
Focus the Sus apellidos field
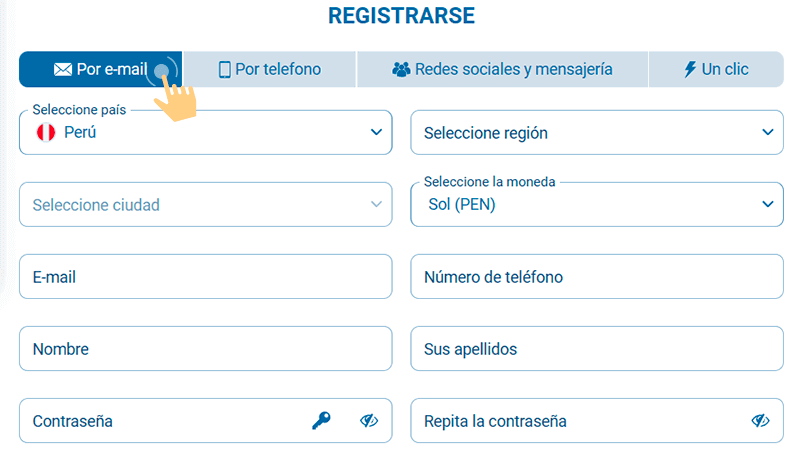(x=597, y=349)
